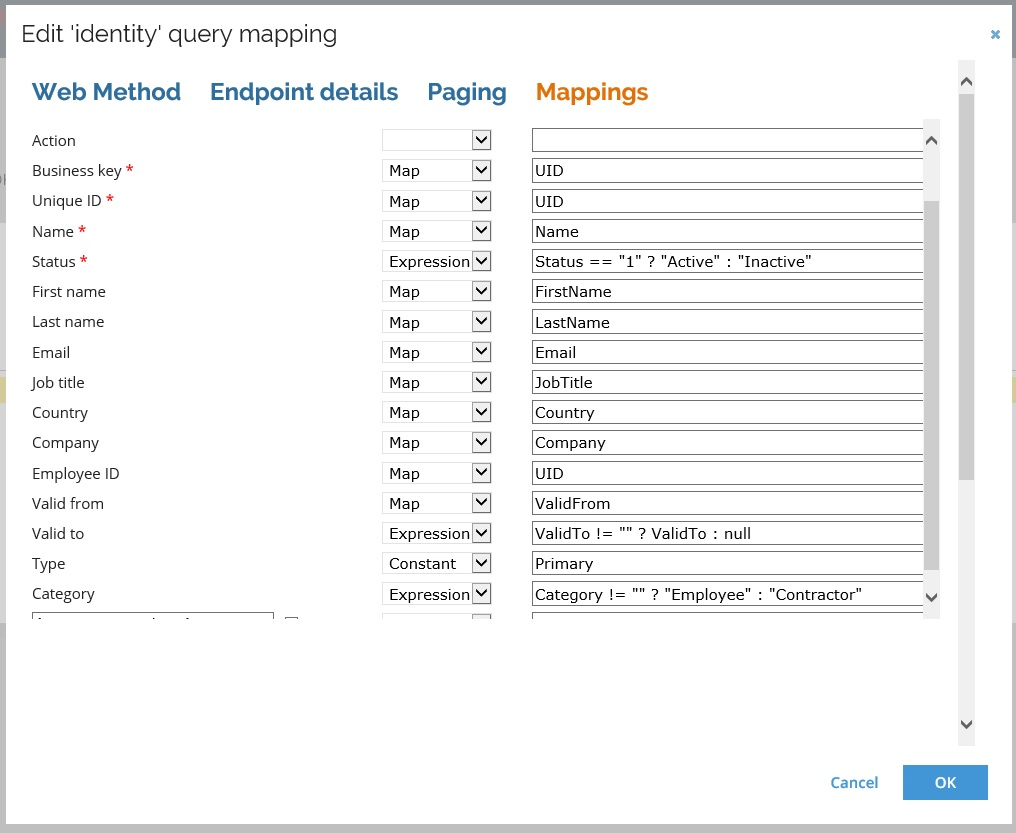The image size is (1016, 833).
Task: Open the Endpoint details tab
Action: point(304,92)
